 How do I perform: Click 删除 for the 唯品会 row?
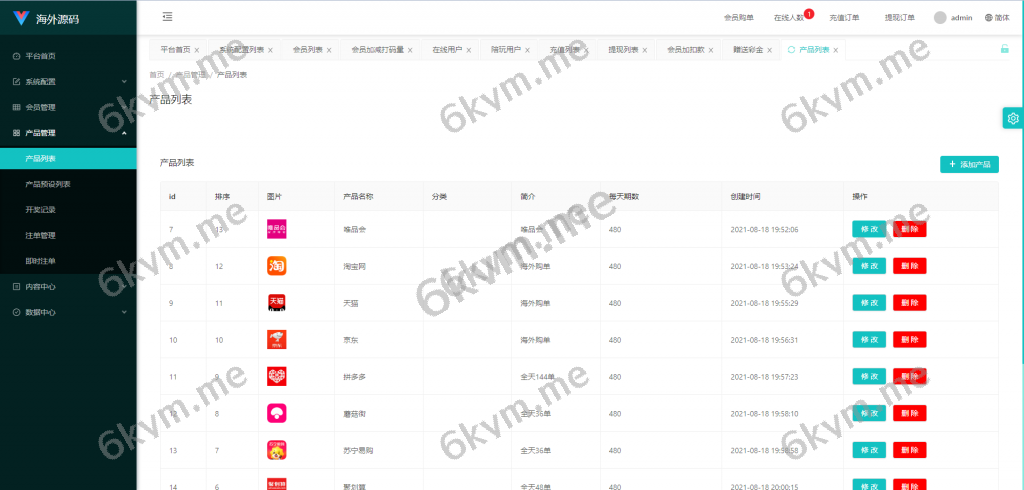point(910,229)
